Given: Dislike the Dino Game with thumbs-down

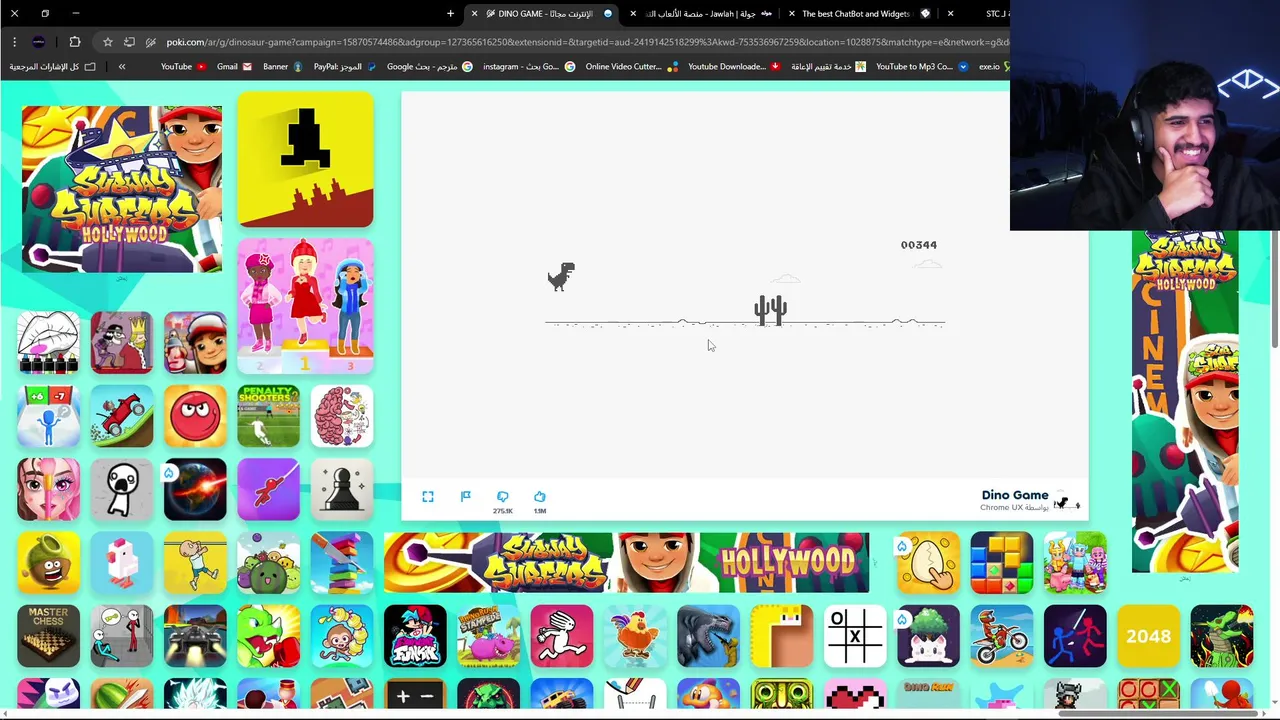Looking at the screenshot, I should click(x=503, y=497).
